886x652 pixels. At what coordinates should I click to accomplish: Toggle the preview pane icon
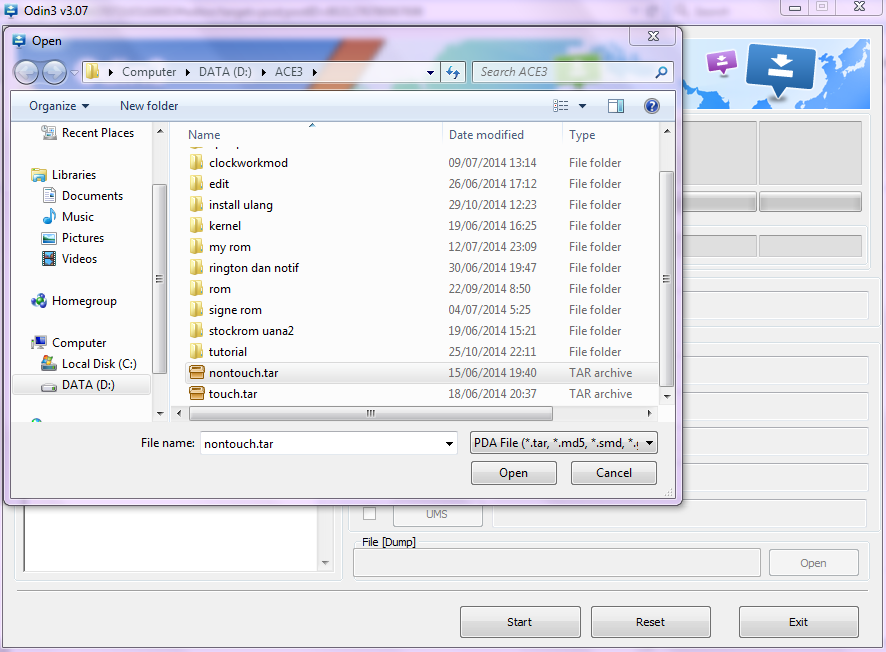click(x=616, y=106)
